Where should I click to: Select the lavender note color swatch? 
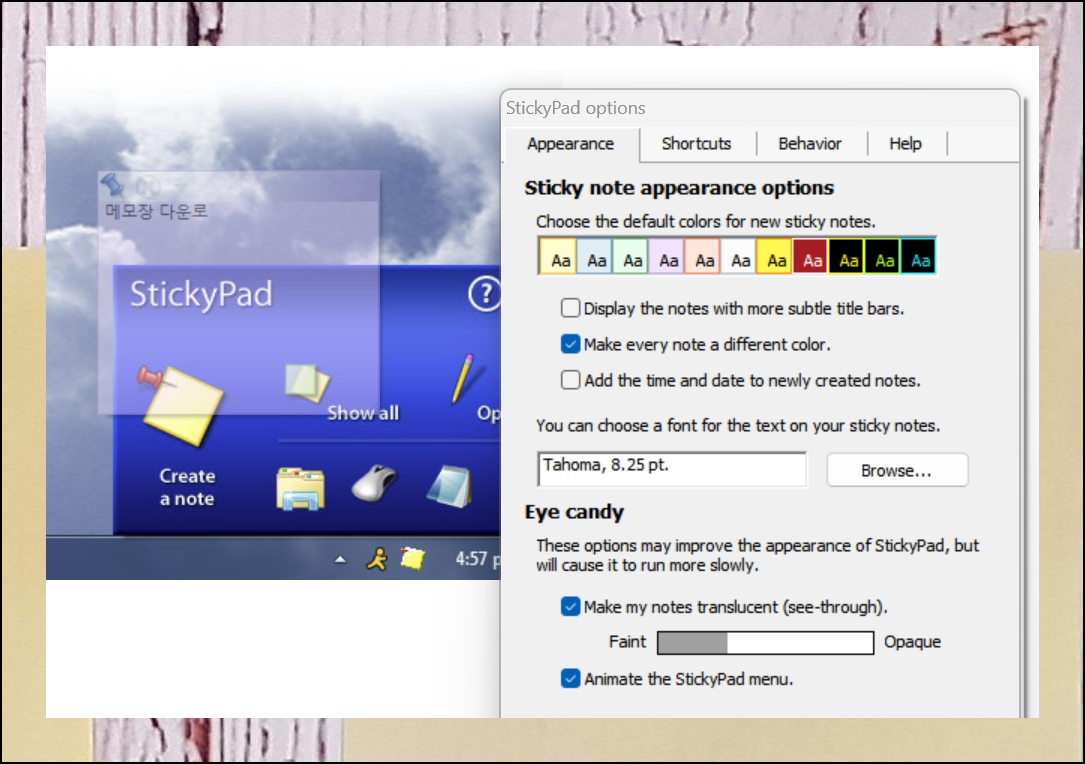(x=666, y=256)
